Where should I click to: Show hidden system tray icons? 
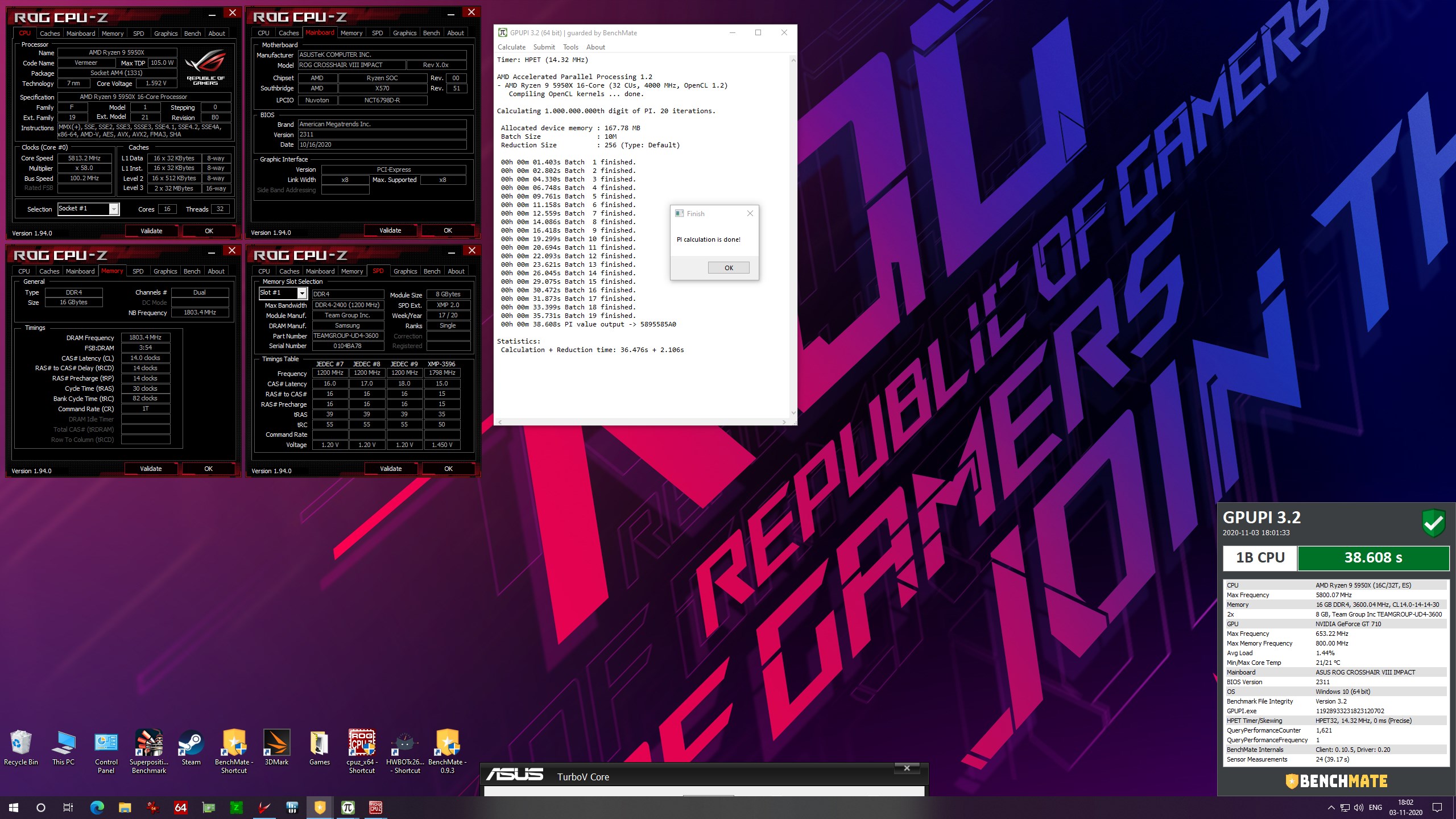pyautogui.click(x=1331, y=808)
